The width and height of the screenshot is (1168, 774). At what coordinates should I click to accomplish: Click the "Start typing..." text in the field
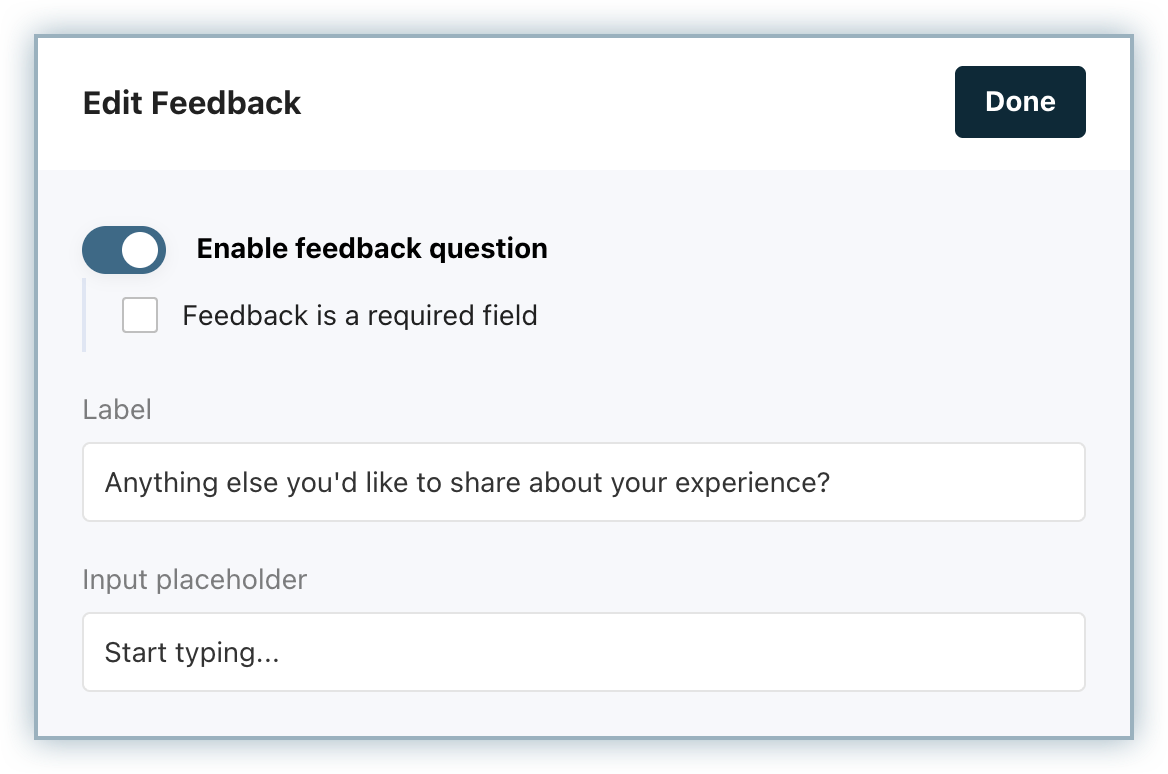coord(192,653)
